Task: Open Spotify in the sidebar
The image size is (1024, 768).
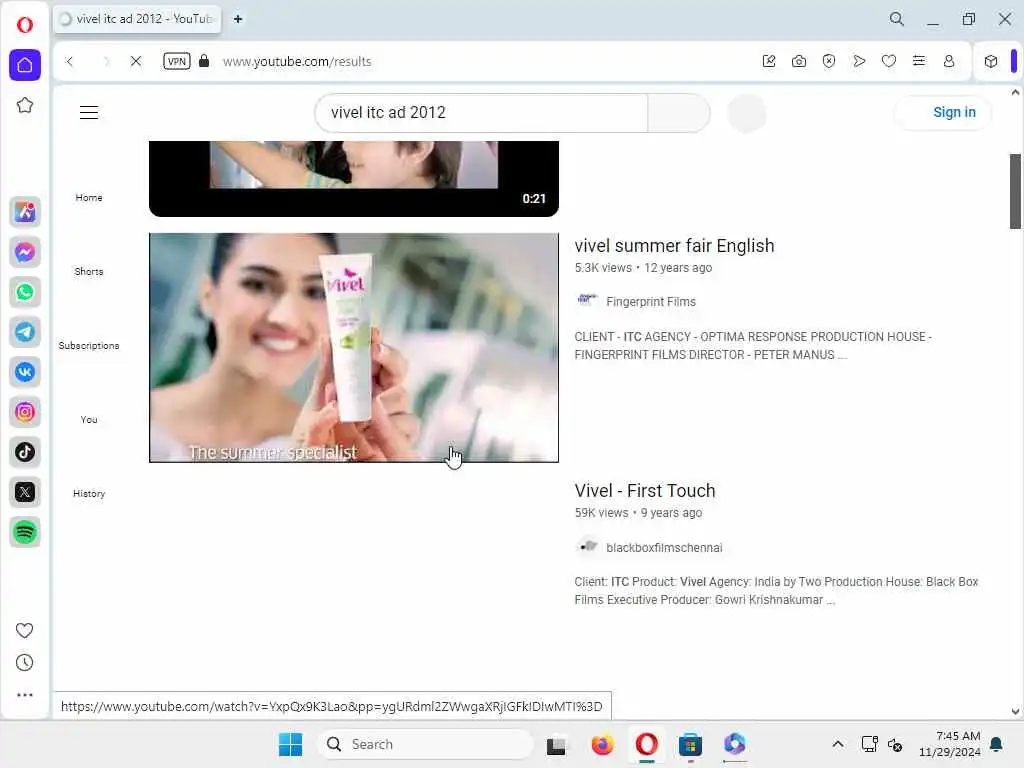Action: pyautogui.click(x=25, y=532)
